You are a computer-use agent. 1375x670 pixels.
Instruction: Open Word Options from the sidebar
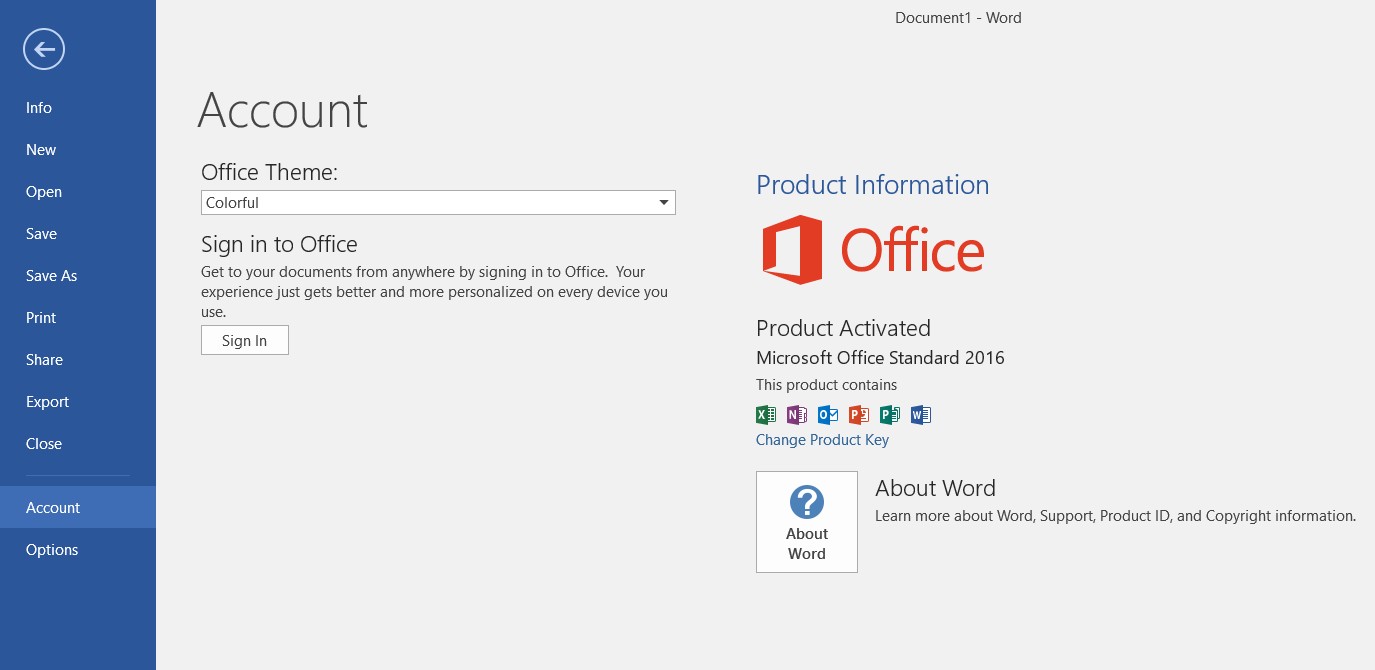pos(52,549)
